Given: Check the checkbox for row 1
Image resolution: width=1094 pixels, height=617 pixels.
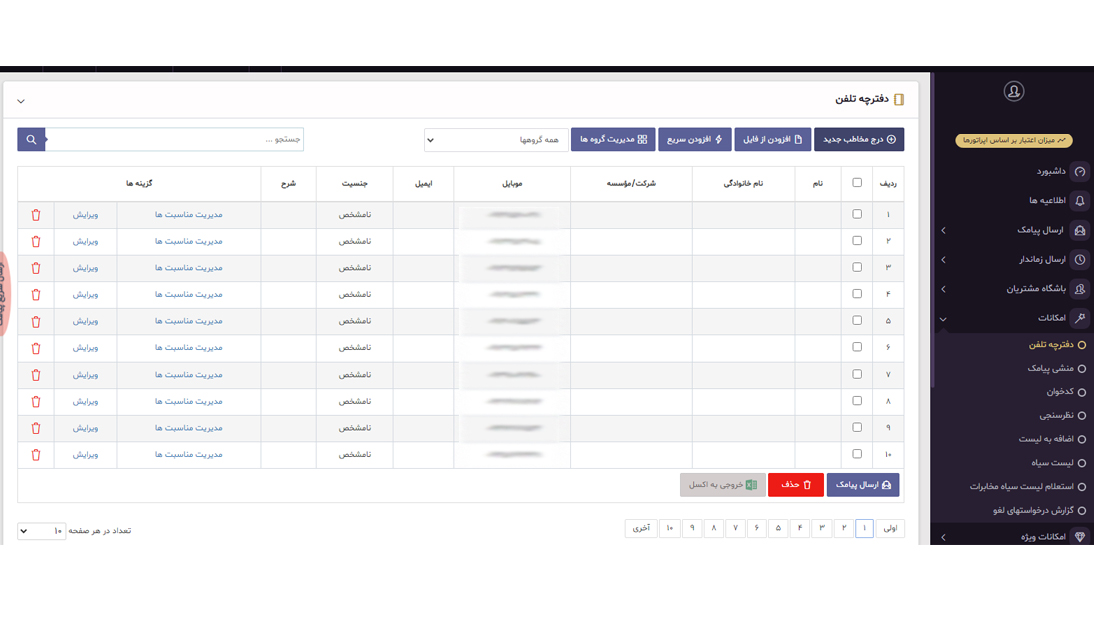Looking at the screenshot, I should click(x=857, y=215).
